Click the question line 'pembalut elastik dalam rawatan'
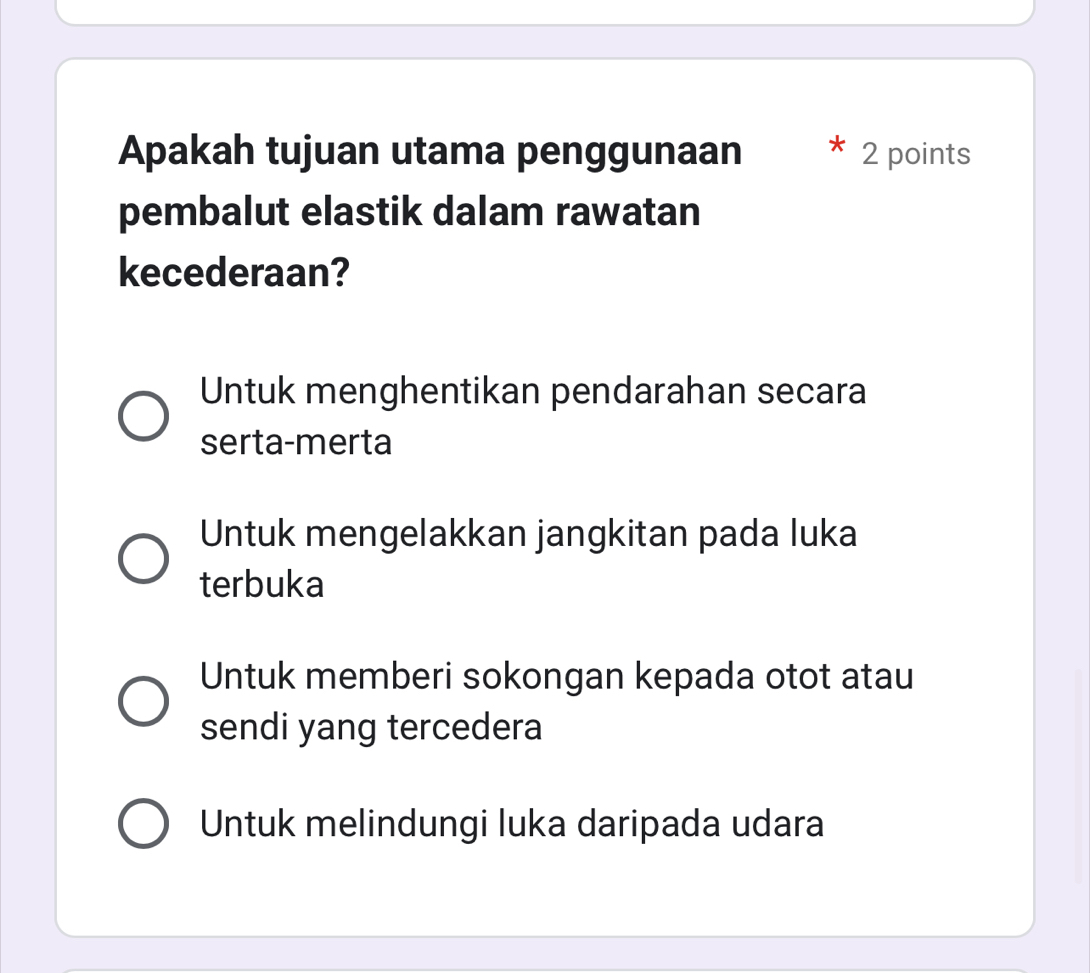1090x973 pixels. (x=409, y=212)
